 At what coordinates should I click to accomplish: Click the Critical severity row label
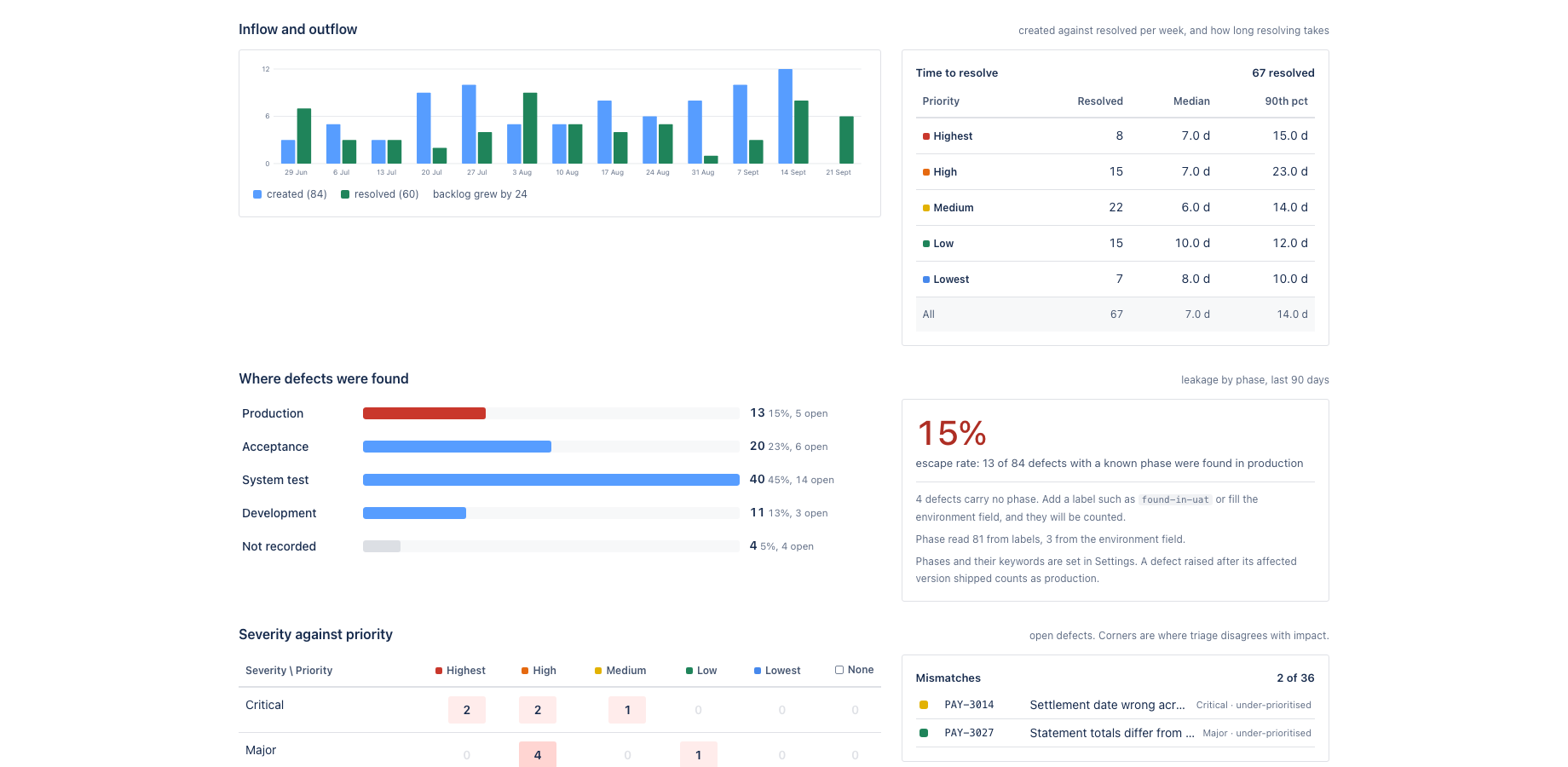pyautogui.click(x=264, y=705)
